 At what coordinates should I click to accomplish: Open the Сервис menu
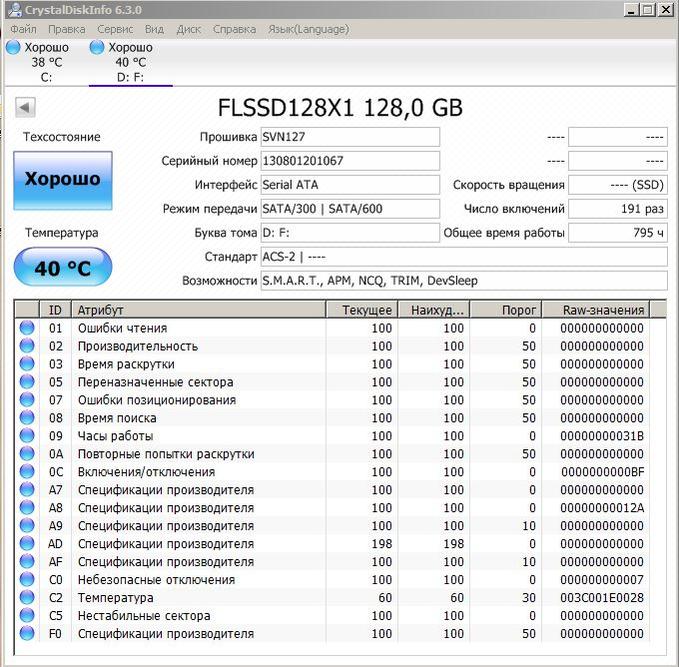point(115,29)
